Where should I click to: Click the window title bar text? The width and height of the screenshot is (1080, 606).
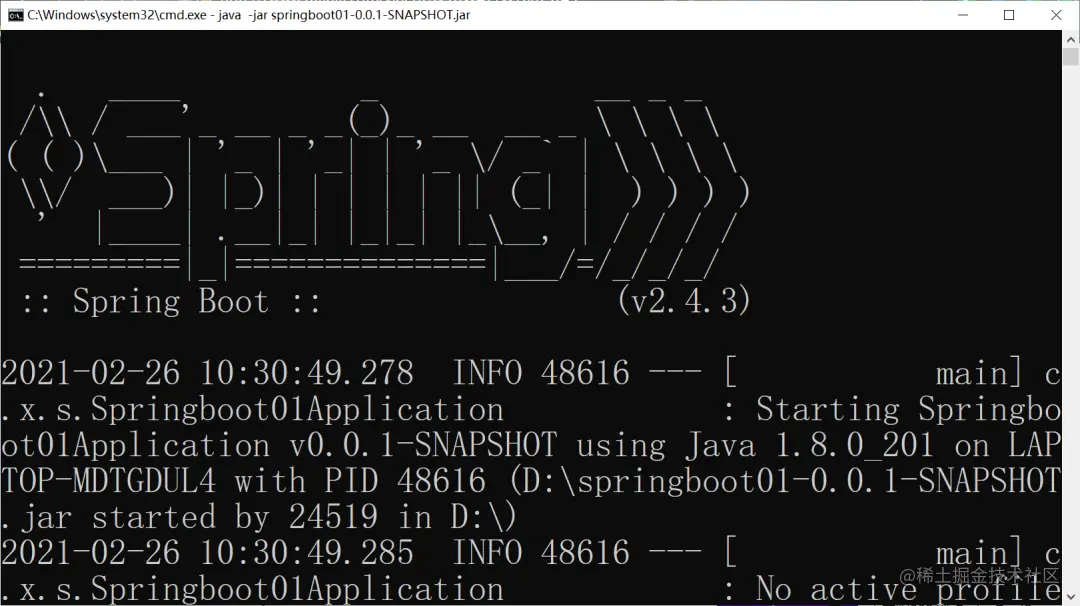[x=249, y=15]
